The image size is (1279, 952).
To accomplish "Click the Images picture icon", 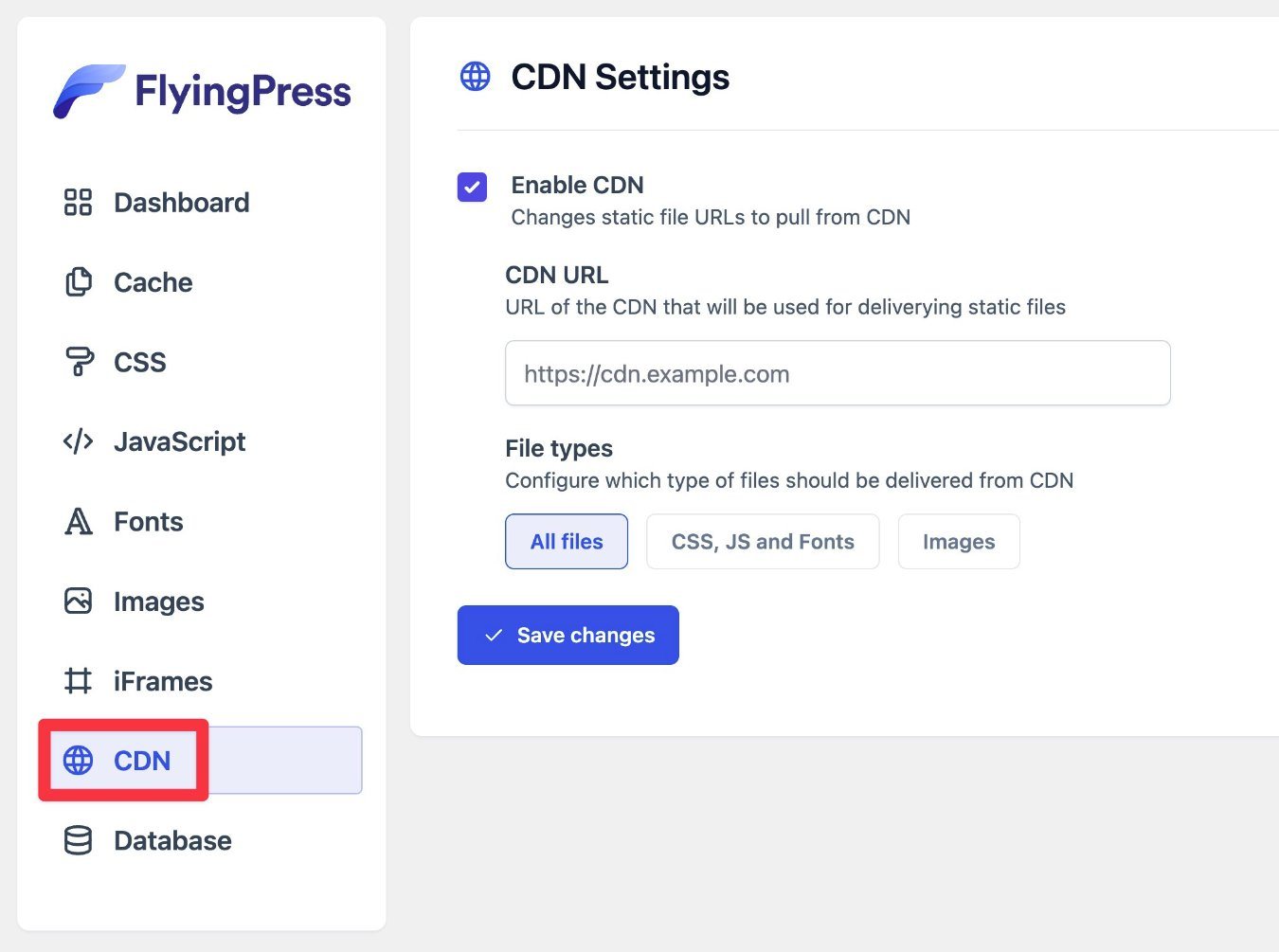I will [x=78, y=601].
